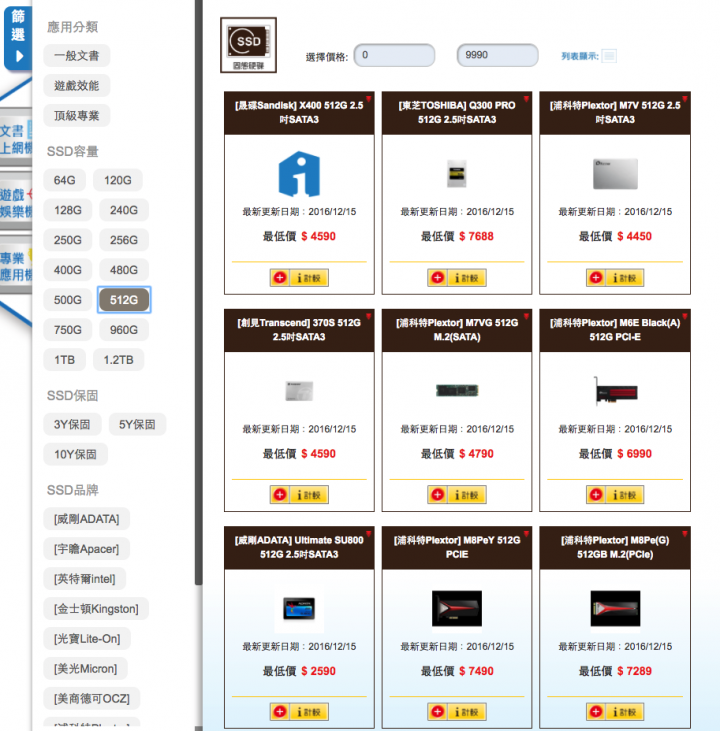Filter by 960G capacity

tap(124, 330)
